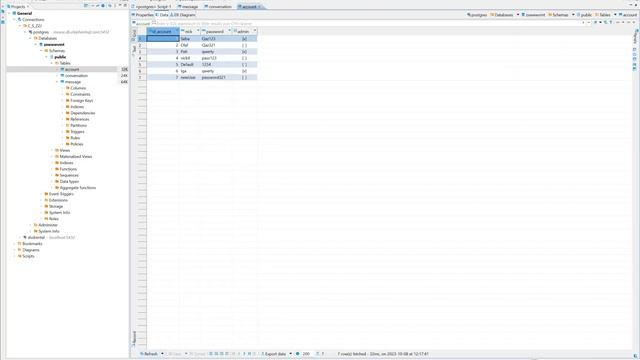640x360 pixels.
Task: Click the public breadcrumb link
Action: point(584,15)
